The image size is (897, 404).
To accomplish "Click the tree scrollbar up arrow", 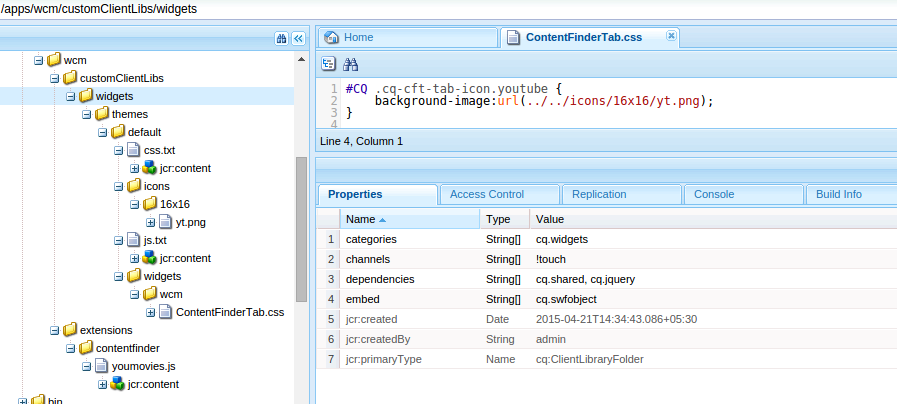I will click(x=301, y=59).
